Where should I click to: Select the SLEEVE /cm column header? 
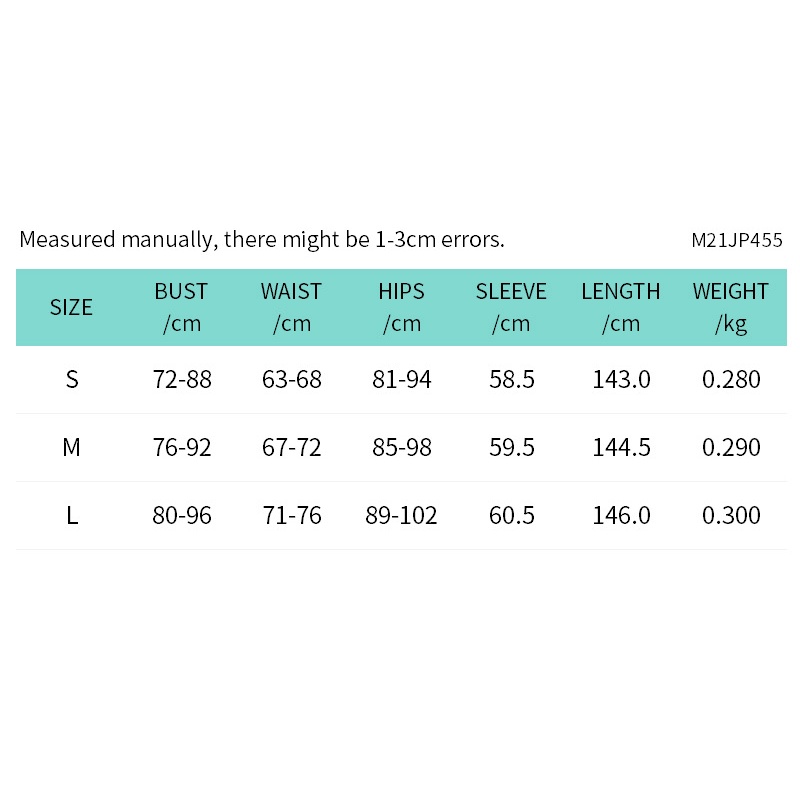511,307
